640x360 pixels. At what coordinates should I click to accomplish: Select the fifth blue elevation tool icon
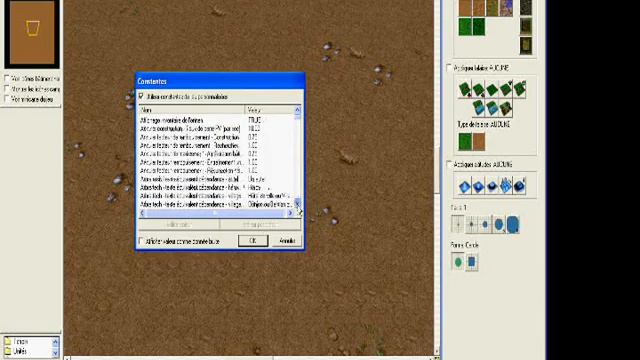[x=520, y=187]
